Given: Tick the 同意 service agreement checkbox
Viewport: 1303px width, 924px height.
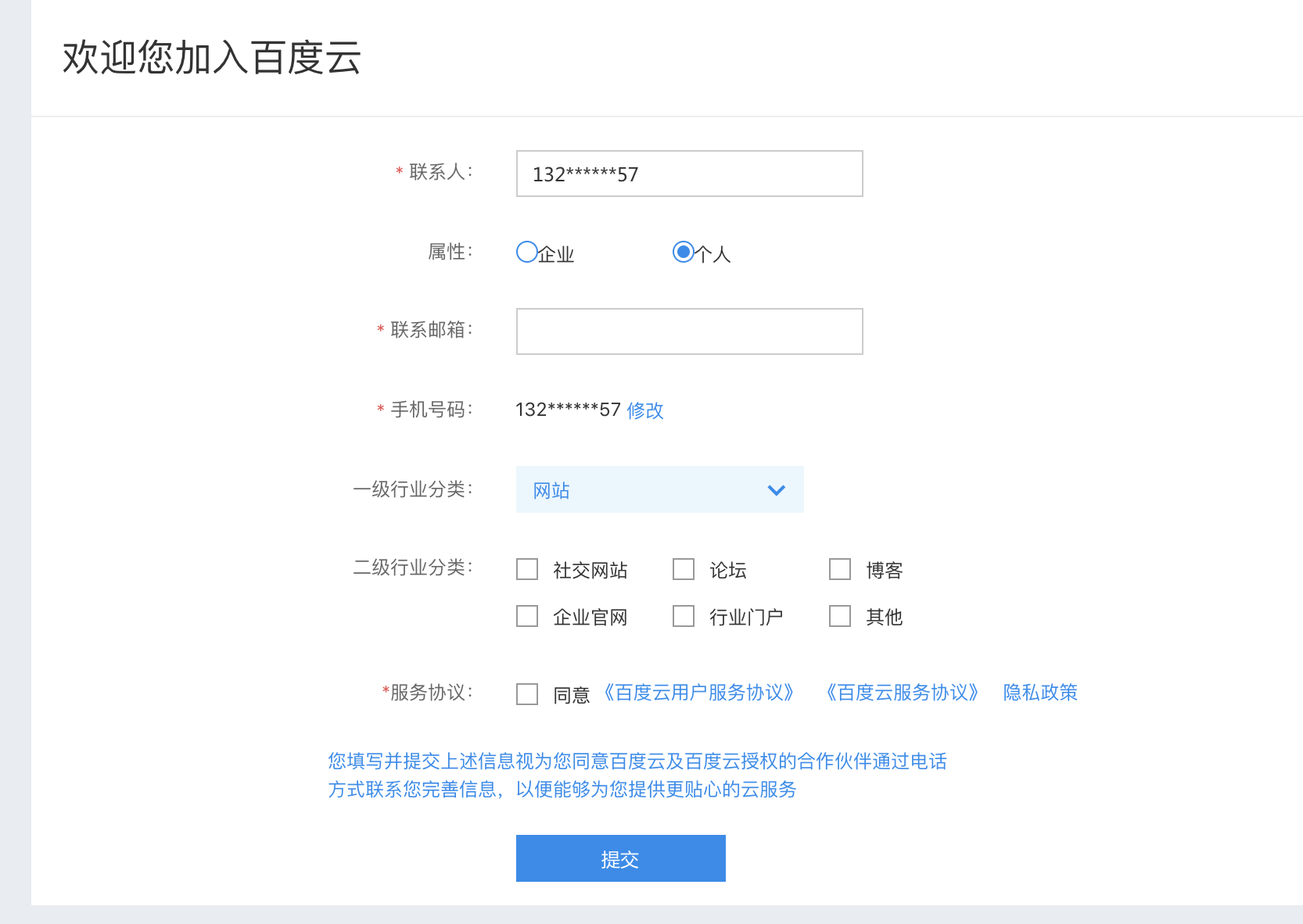Looking at the screenshot, I should tap(527, 694).
